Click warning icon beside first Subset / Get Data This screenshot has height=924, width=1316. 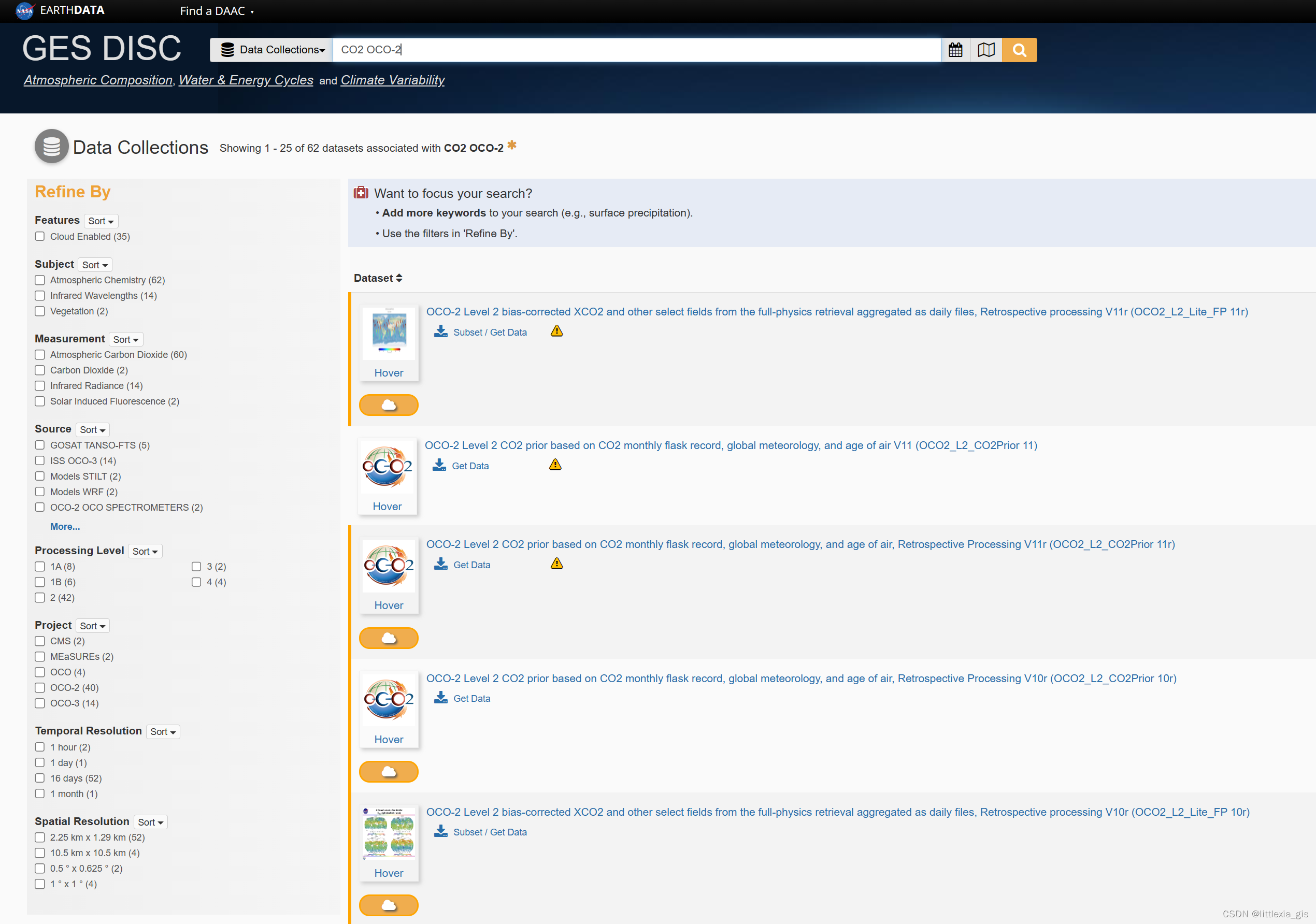coord(556,331)
